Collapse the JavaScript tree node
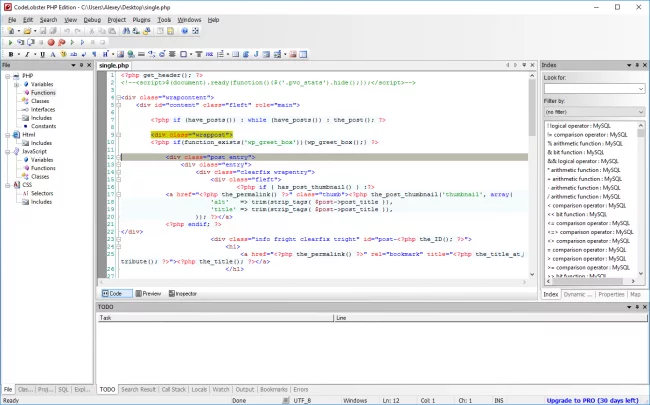 (7, 152)
